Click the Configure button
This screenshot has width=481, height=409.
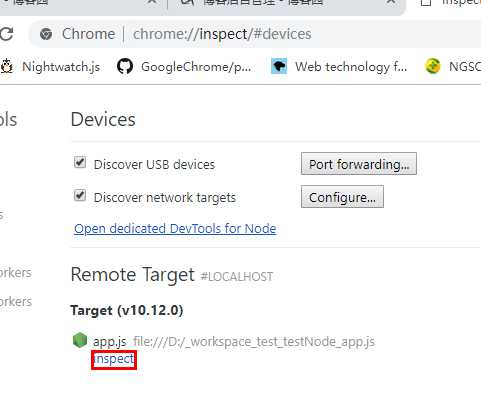342,197
